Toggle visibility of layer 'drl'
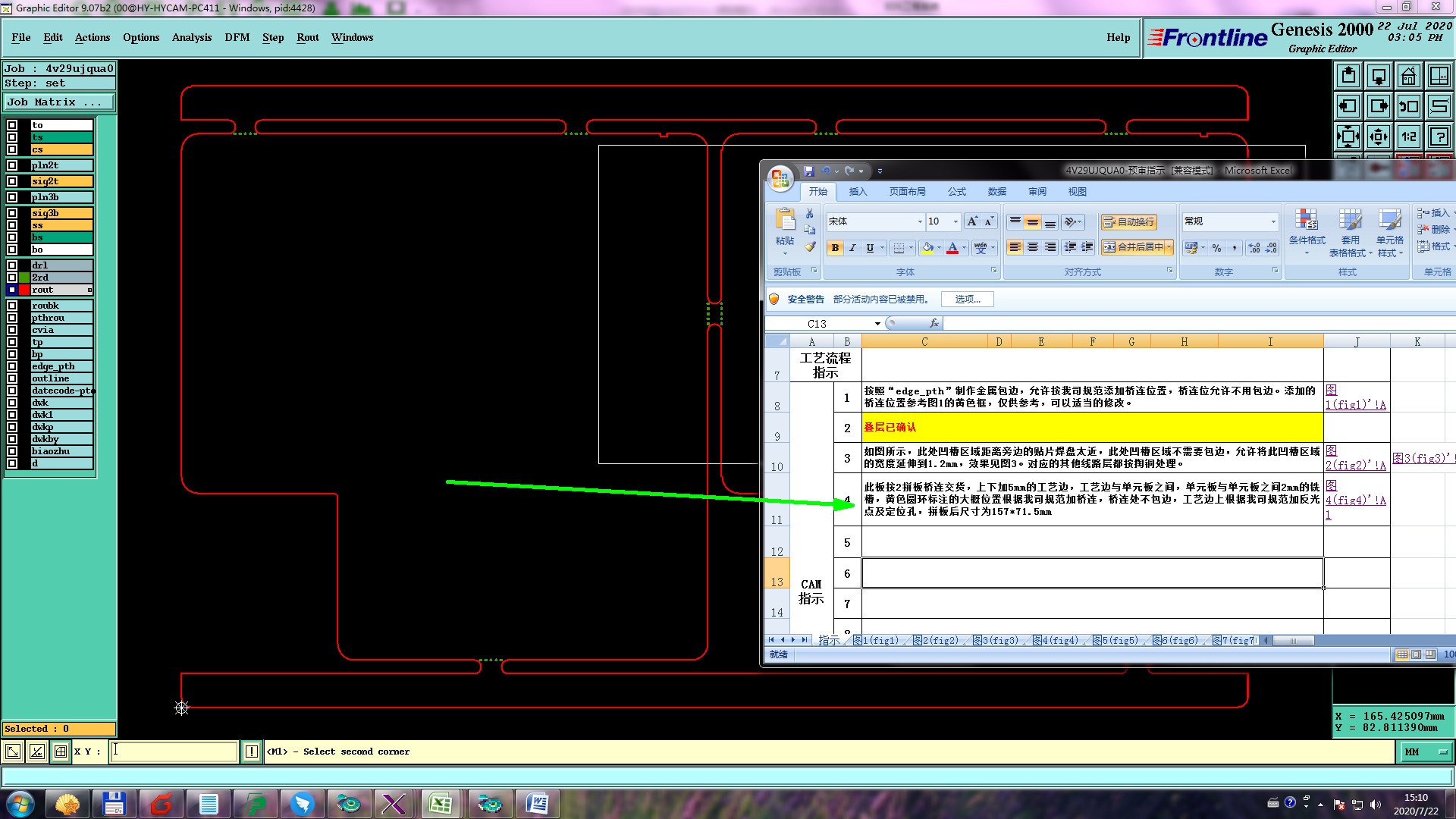The width and height of the screenshot is (1456, 819). tap(12, 265)
